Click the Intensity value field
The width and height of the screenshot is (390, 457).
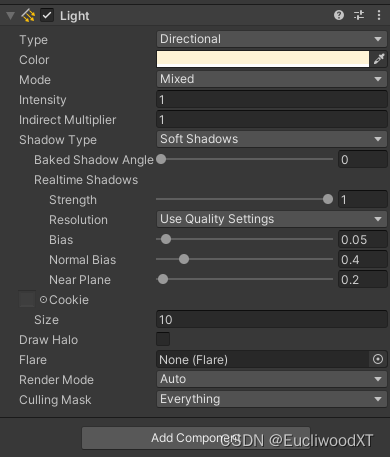coord(272,99)
